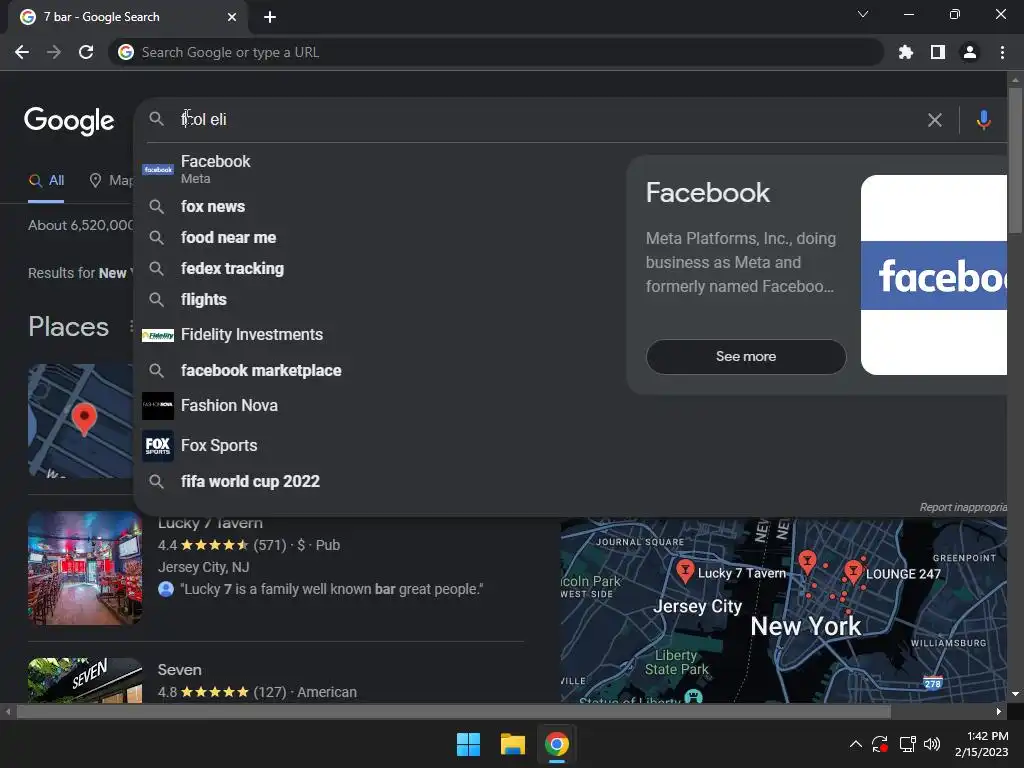The image size is (1024, 768).
Task: Reload the current page
Action: pyautogui.click(x=86, y=52)
